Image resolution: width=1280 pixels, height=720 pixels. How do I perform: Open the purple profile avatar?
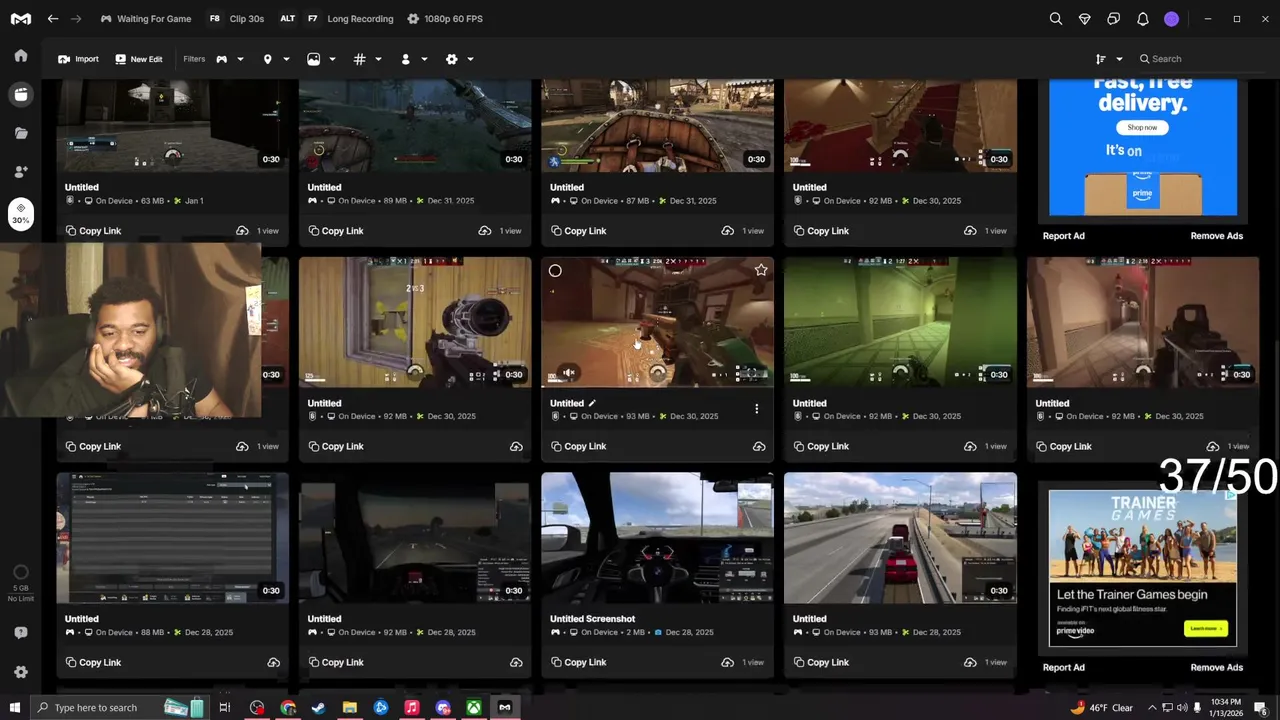tap(1172, 19)
